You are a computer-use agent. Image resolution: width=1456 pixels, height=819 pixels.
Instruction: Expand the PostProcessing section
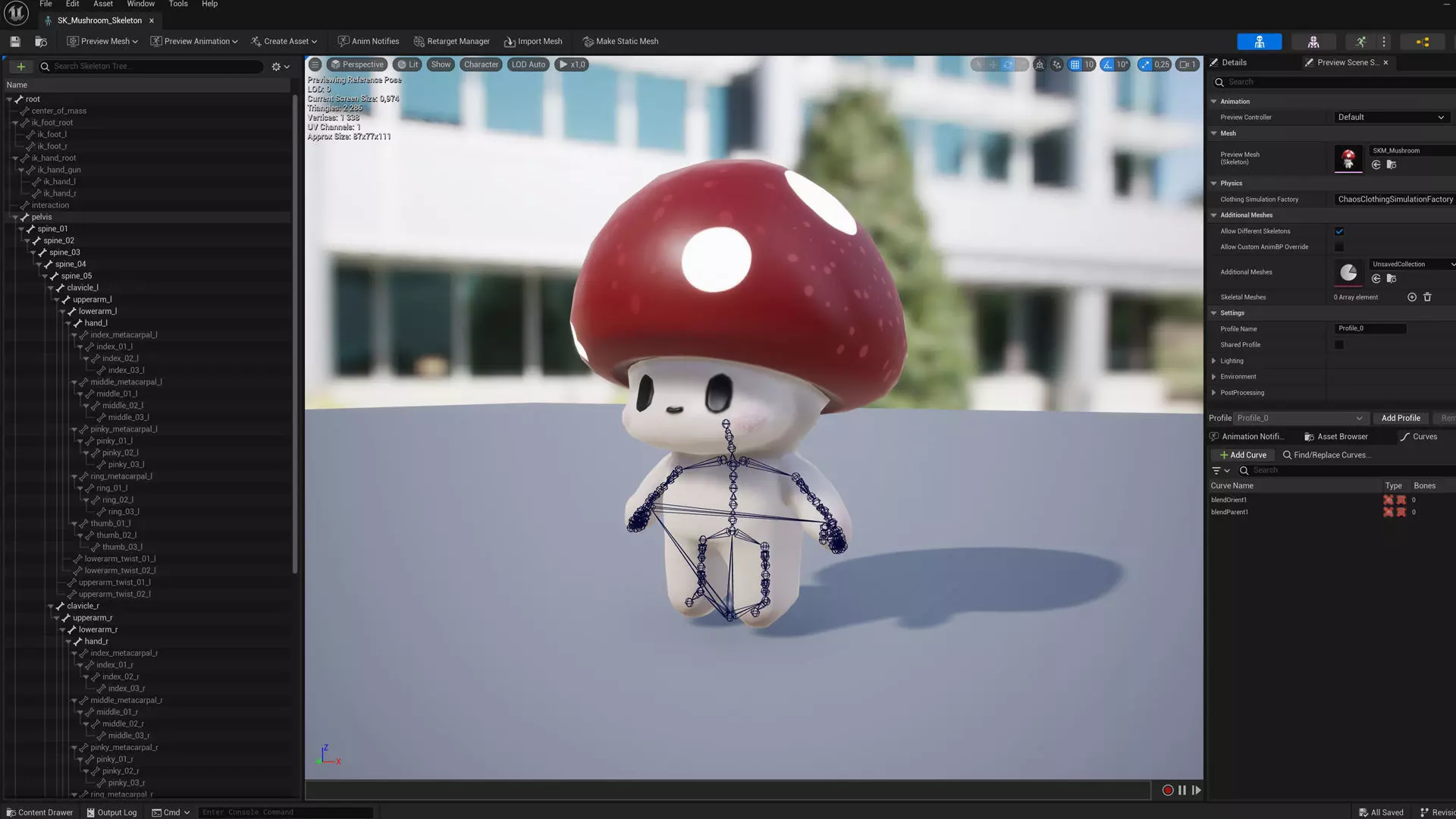pyautogui.click(x=1214, y=393)
